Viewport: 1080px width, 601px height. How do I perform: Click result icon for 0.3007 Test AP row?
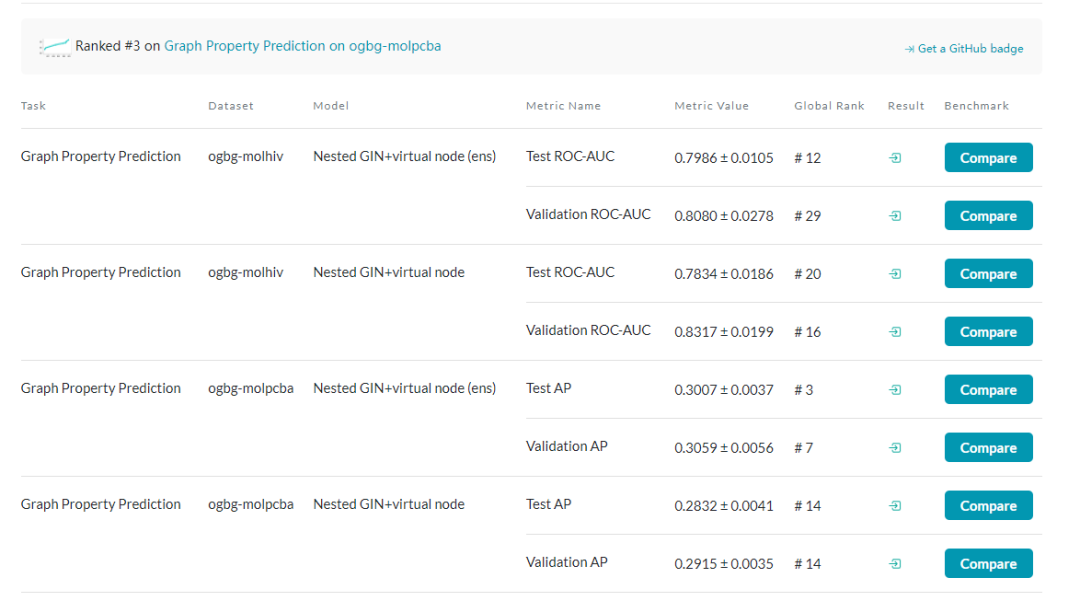895,390
